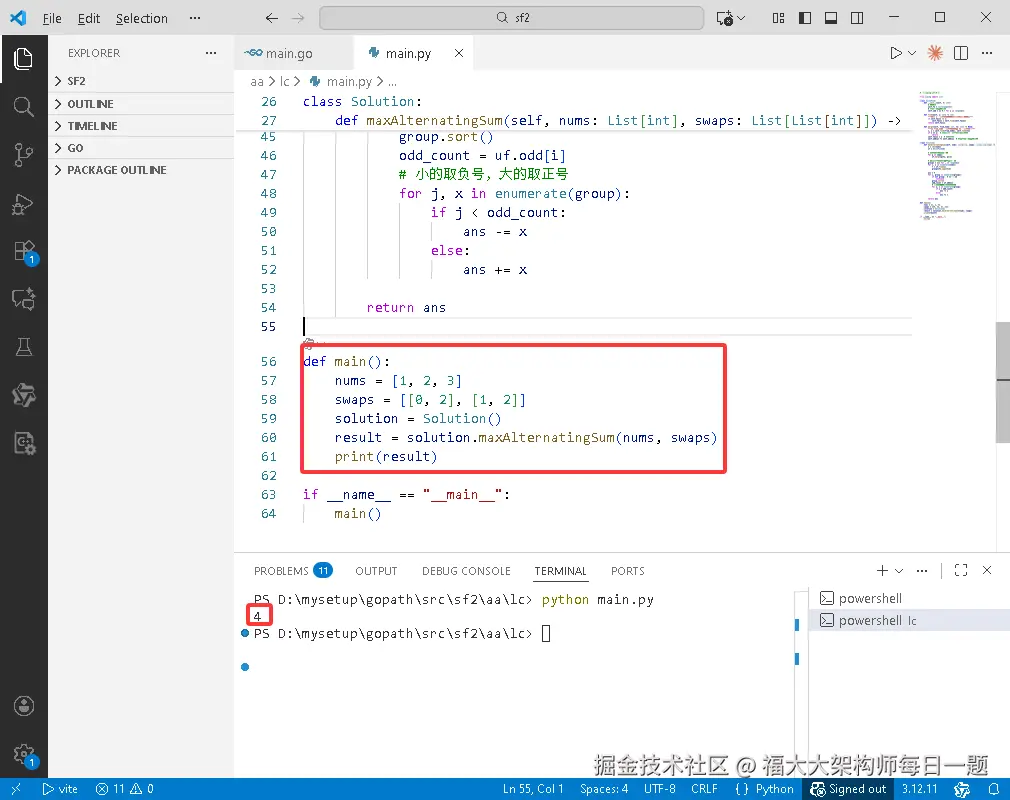
Task: Switch to the DEBUG CONSOLE tab
Action: (x=466, y=571)
